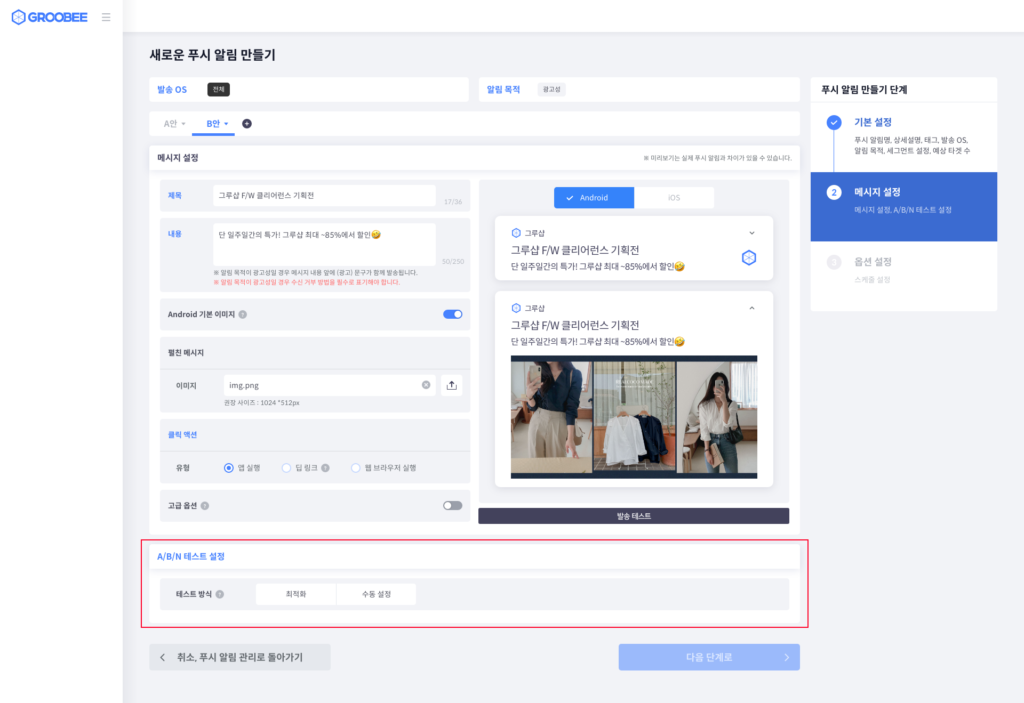Click the 발송 테스트 button
The image size is (1024, 703).
(633, 516)
